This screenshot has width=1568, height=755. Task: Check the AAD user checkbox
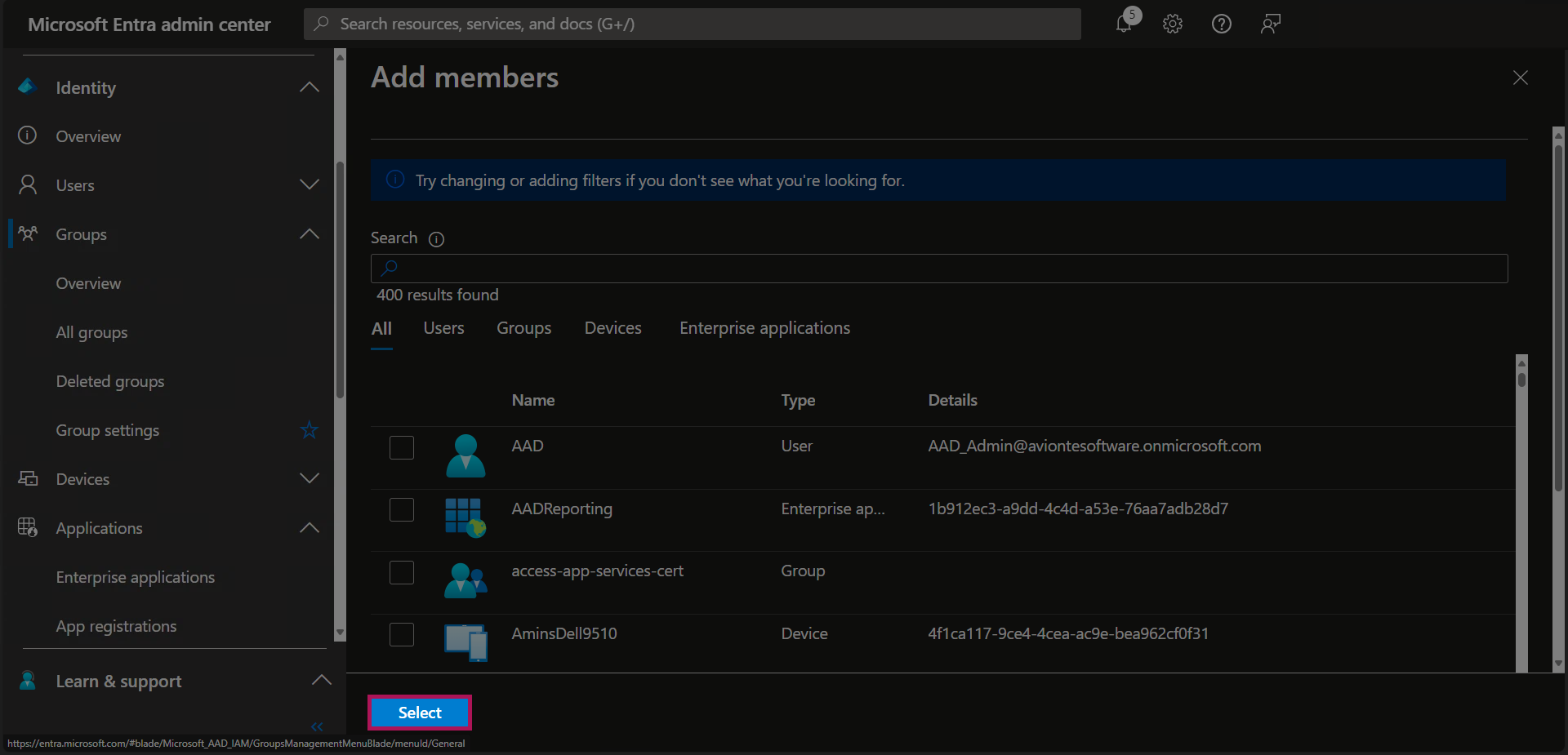(402, 447)
